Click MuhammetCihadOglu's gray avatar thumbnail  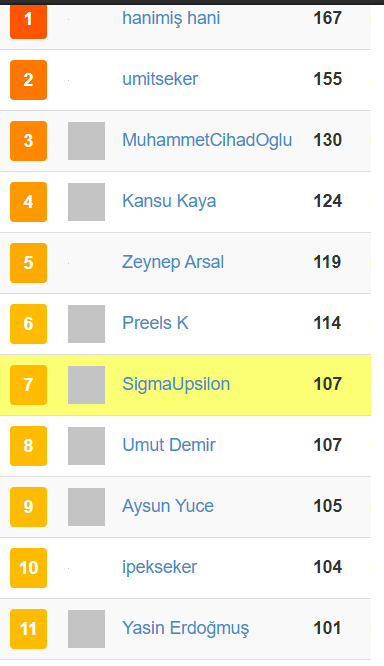(x=86, y=141)
